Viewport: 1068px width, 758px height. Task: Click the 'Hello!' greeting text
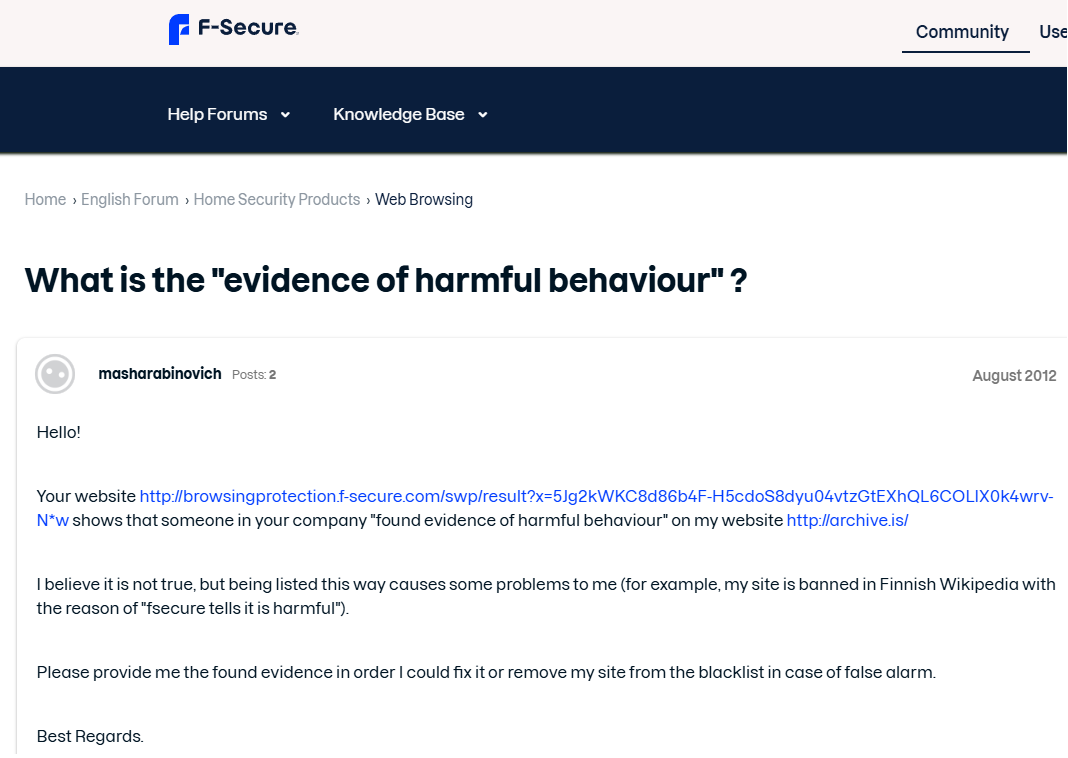[x=59, y=432]
